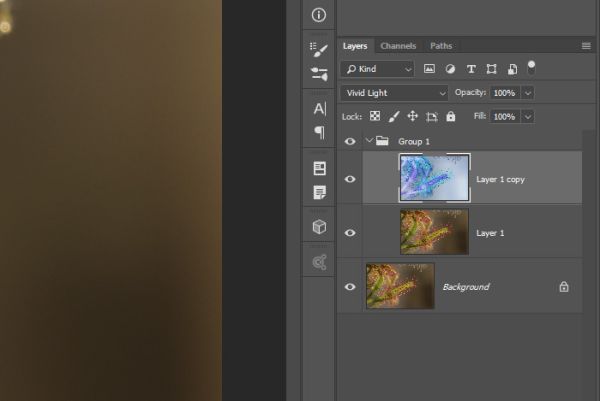Hide the Group 1 layer group
Viewport: 600px width, 401px height.
click(350, 141)
